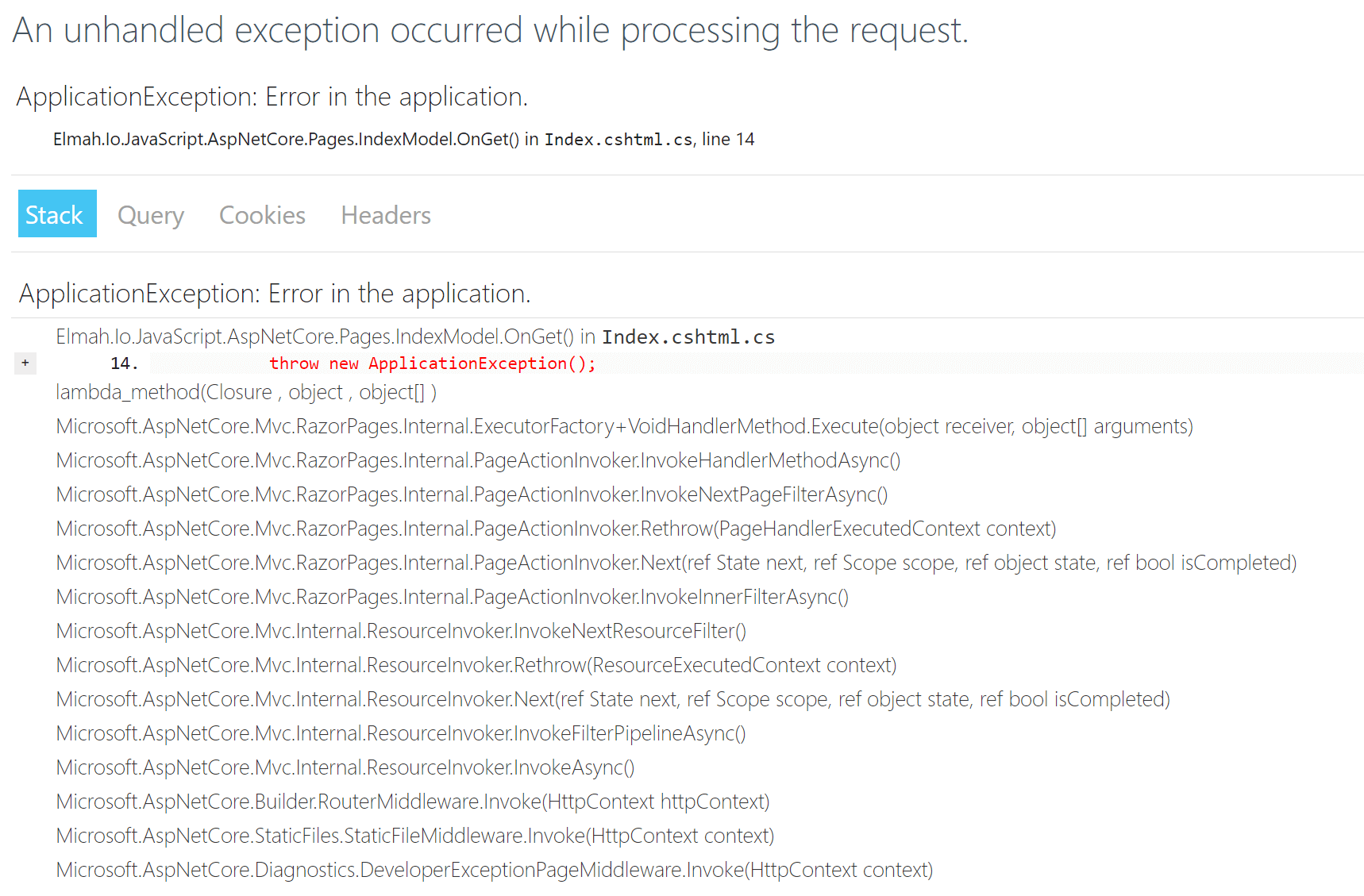Select the highlighted throw new ApplicationException line
1364x896 pixels.
tap(433, 363)
